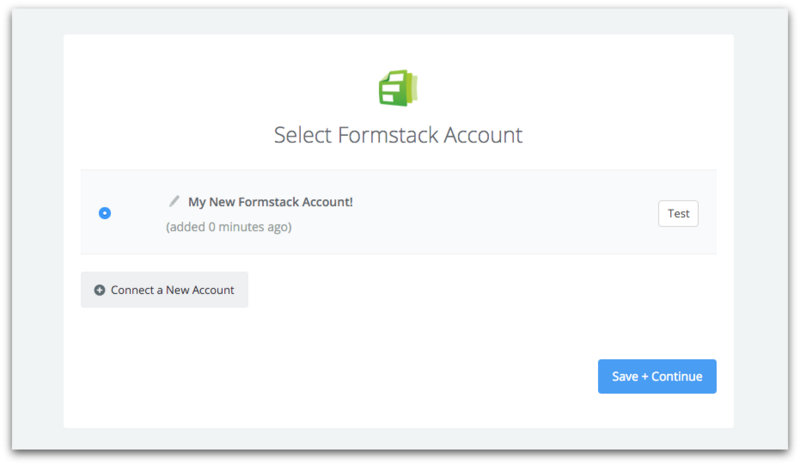The height and width of the screenshot is (465, 800).
Task: Click the "(added 0 minutes ago)" text
Action: (x=228, y=227)
